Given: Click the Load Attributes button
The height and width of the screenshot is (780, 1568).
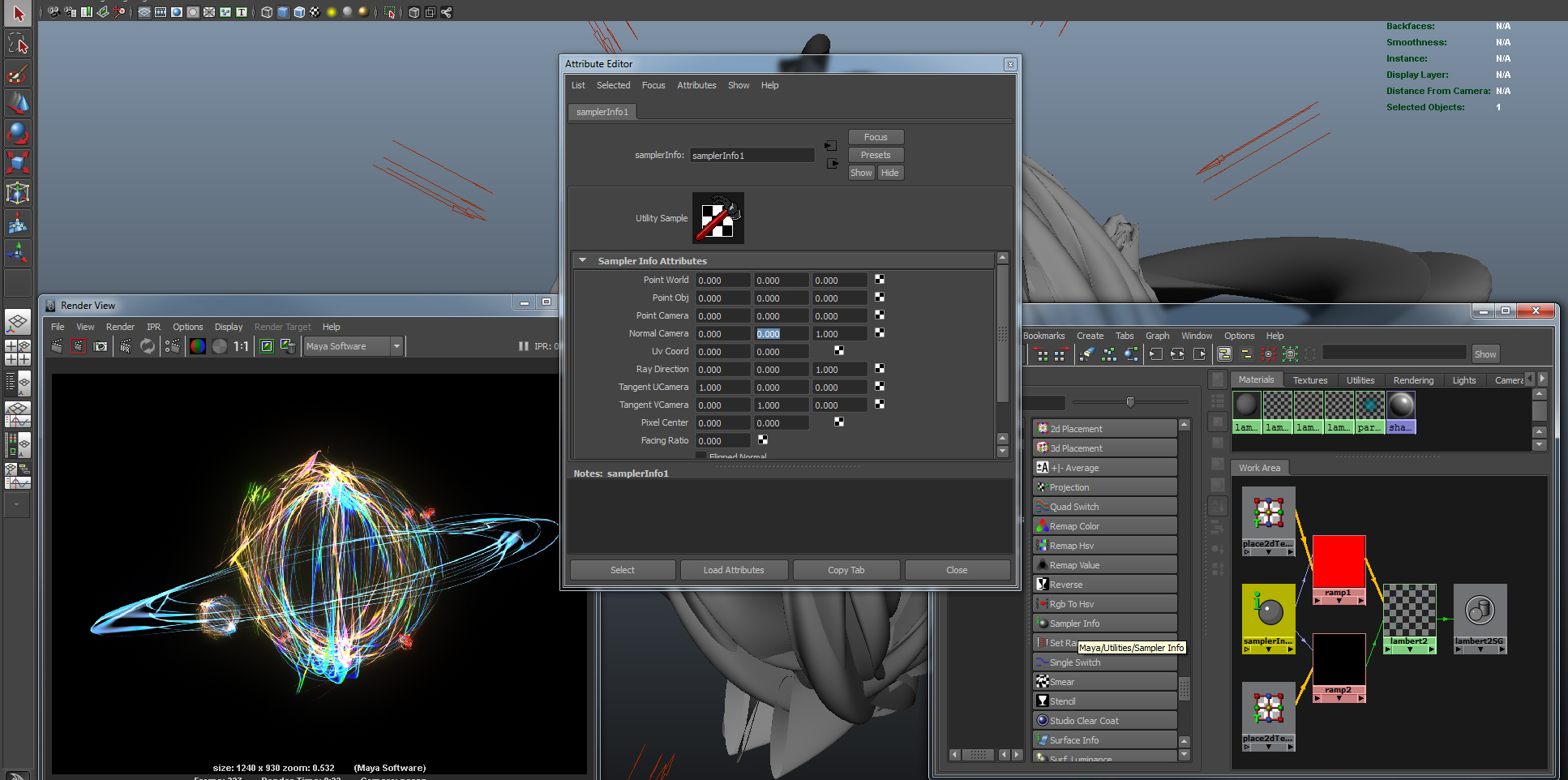Looking at the screenshot, I should (734, 570).
